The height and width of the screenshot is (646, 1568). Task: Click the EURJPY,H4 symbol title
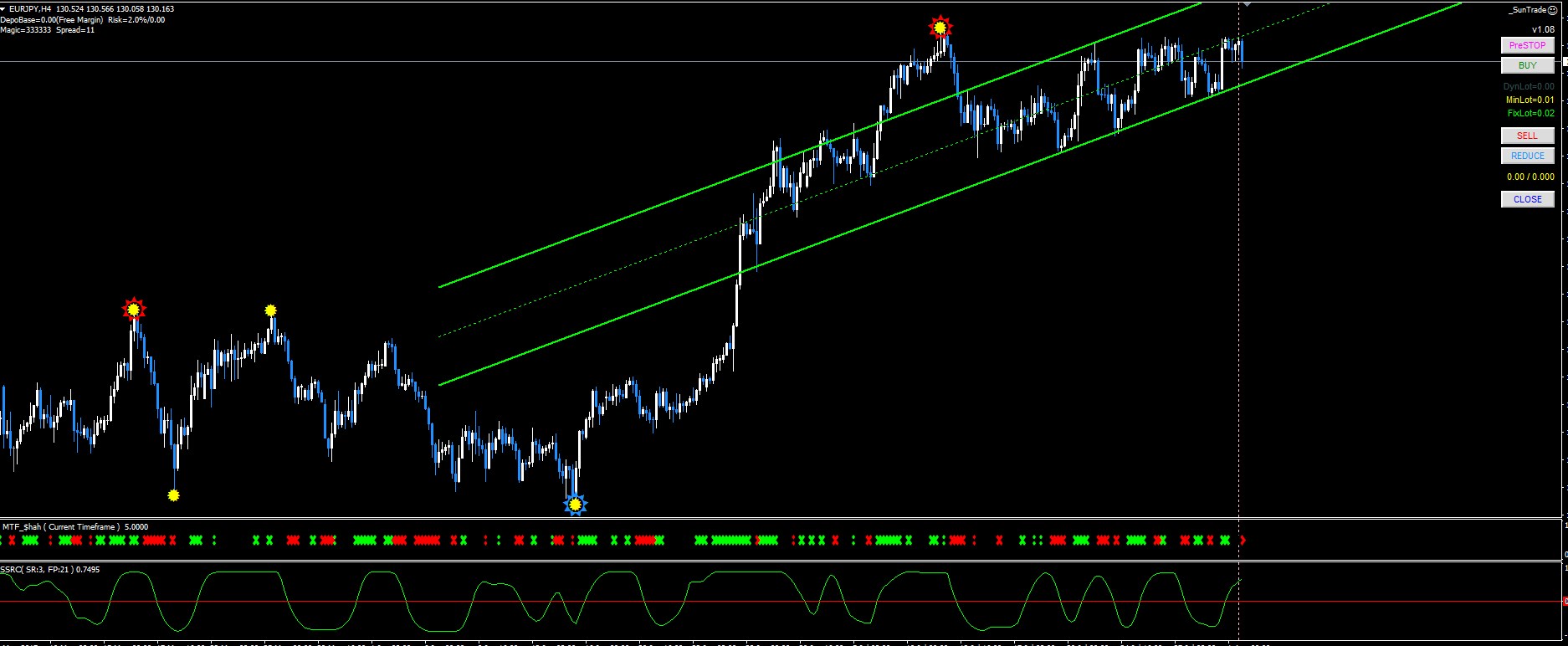coord(30,8)
